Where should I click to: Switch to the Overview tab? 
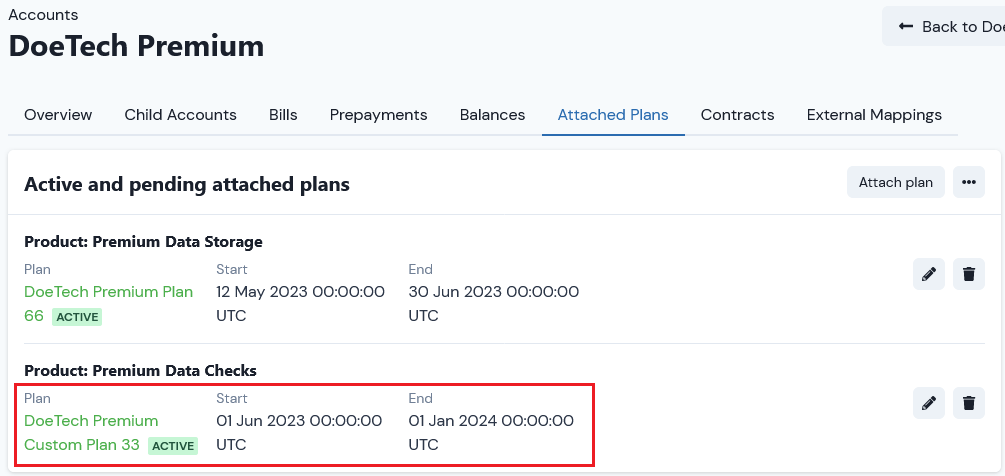point(58,115)
